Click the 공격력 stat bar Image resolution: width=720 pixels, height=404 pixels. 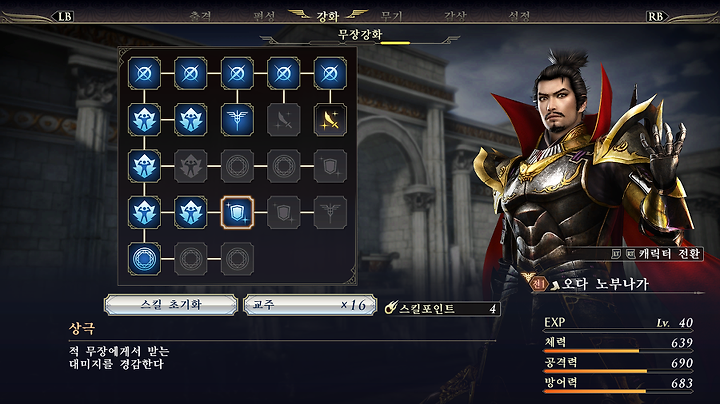point(618,364)
